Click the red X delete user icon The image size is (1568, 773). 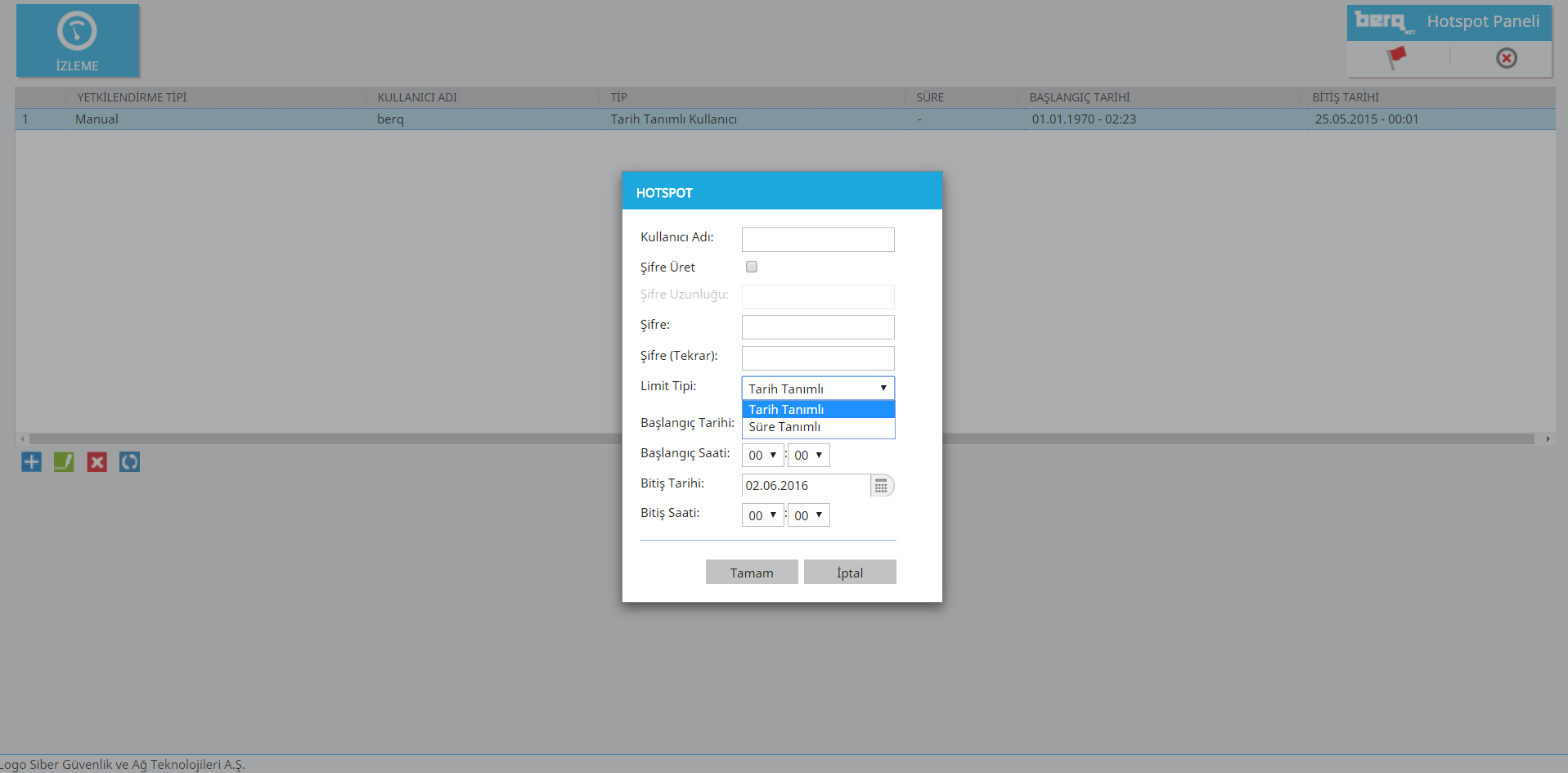point(97,462)
